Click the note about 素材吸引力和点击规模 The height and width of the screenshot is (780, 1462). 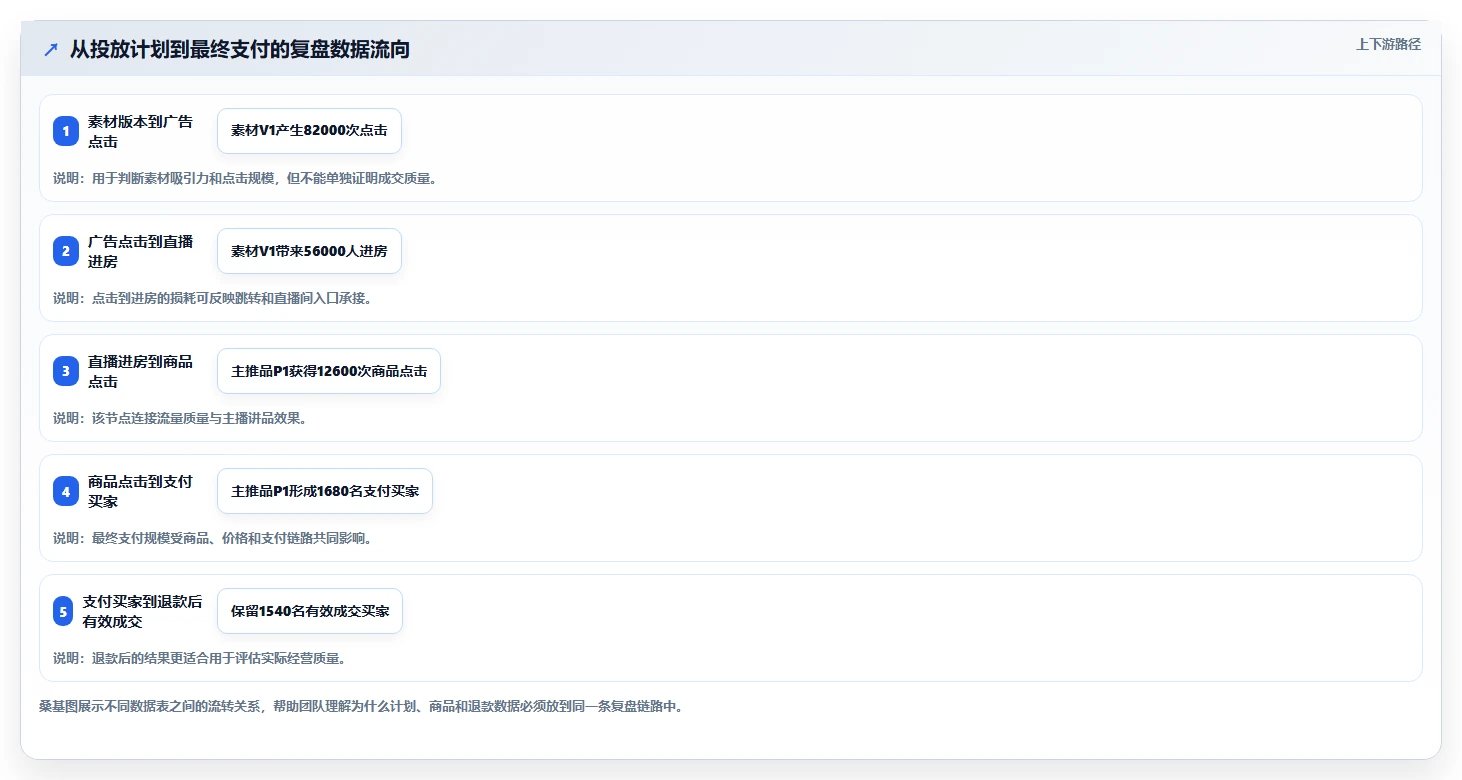point(245,178)
